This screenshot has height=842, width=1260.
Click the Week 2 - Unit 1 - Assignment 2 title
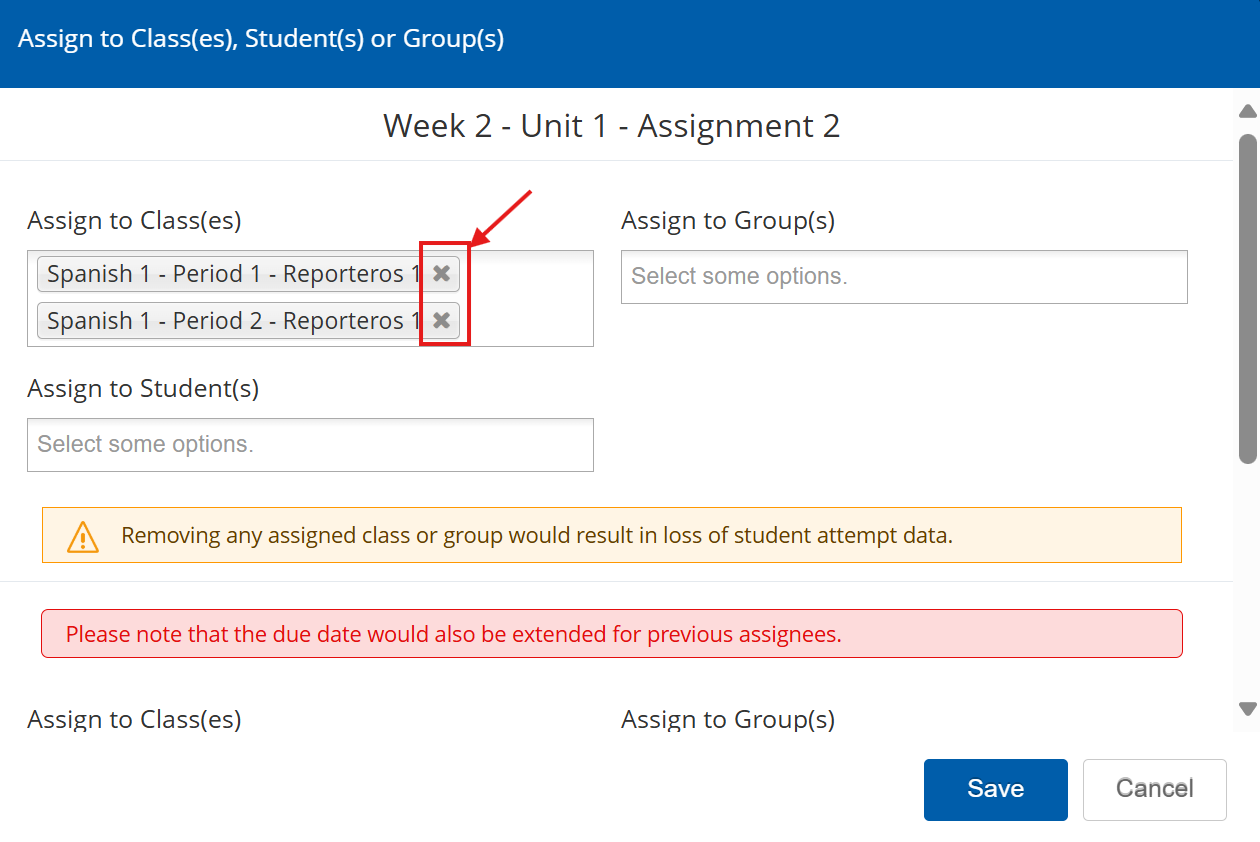611,126
